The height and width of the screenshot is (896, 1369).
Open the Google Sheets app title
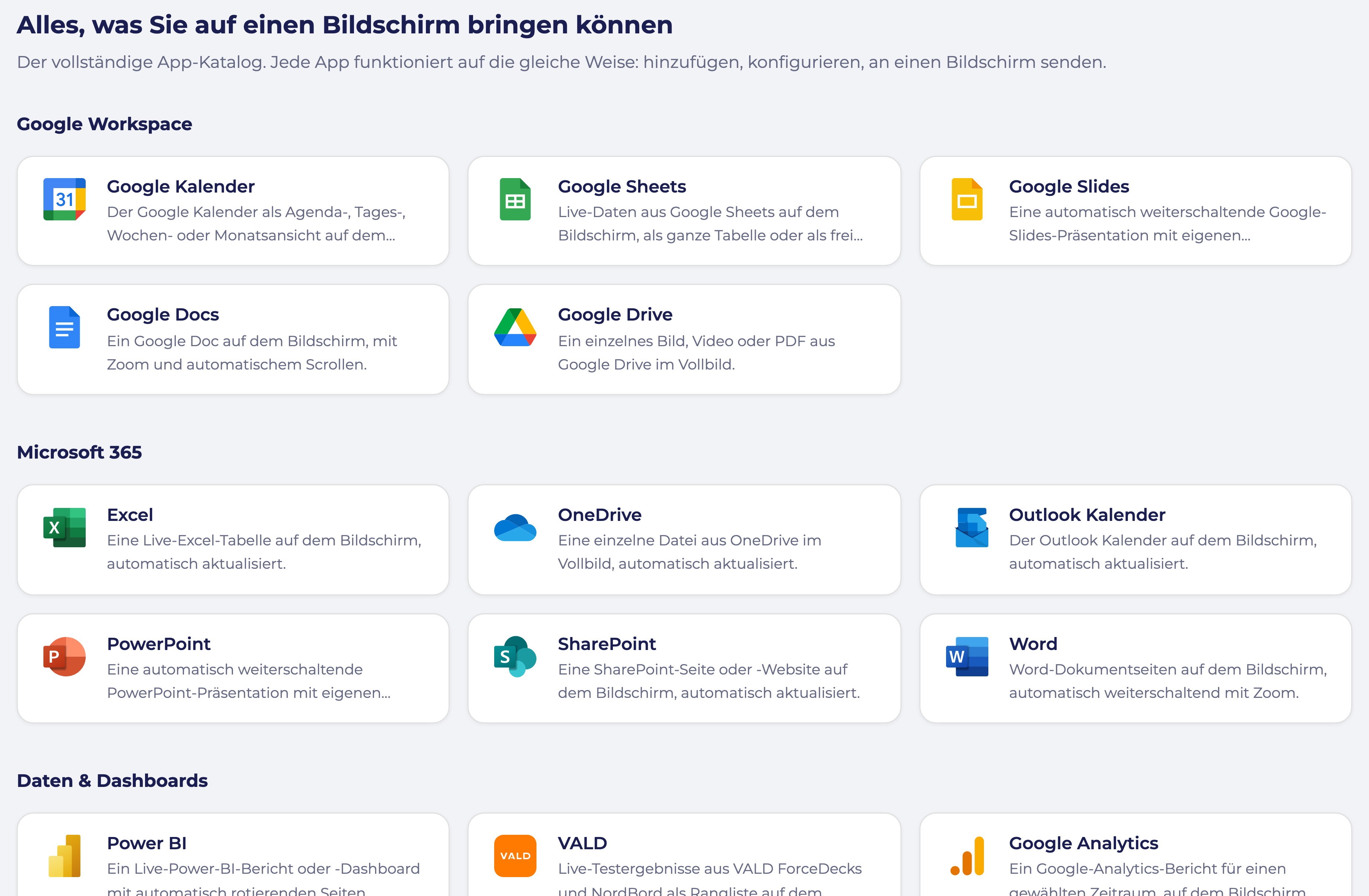pyautogui.click(x=622, y=186)
